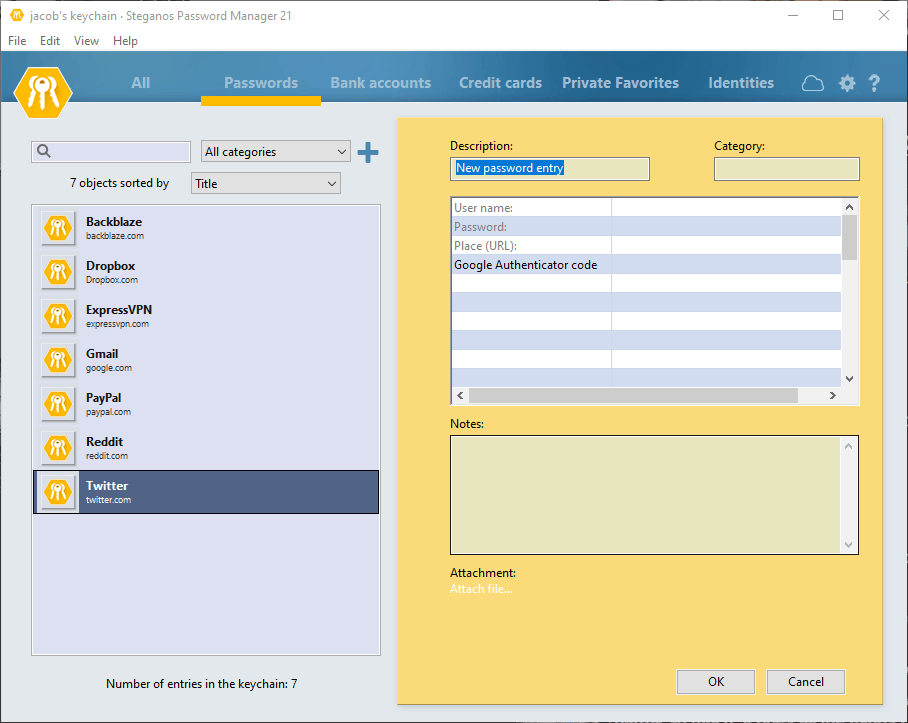This screenshot has height=723, width=908.
Task: Switch to the Passwords tab
Action: pyautogui.click(x=261, y=83)
